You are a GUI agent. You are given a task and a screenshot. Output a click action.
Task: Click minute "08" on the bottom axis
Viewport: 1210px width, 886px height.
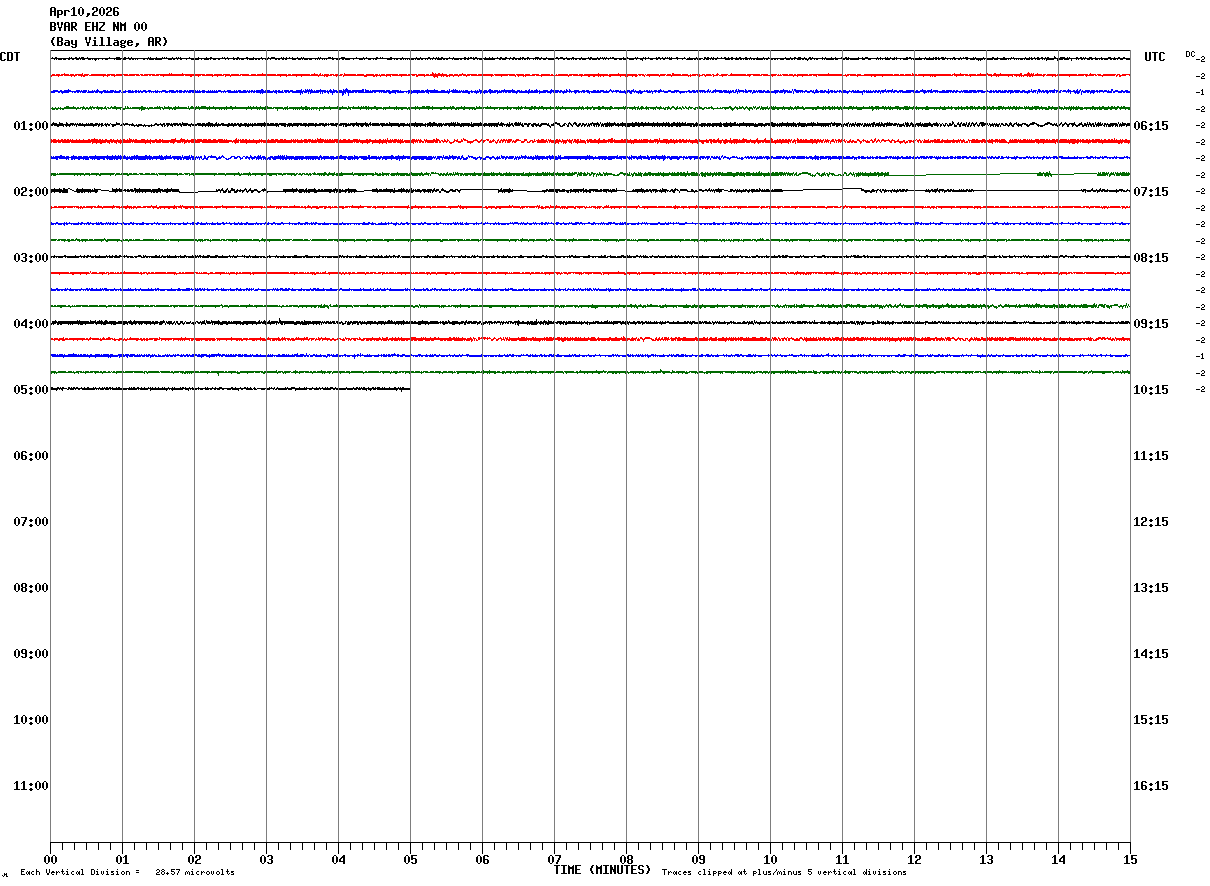click(x=626, y=860)
